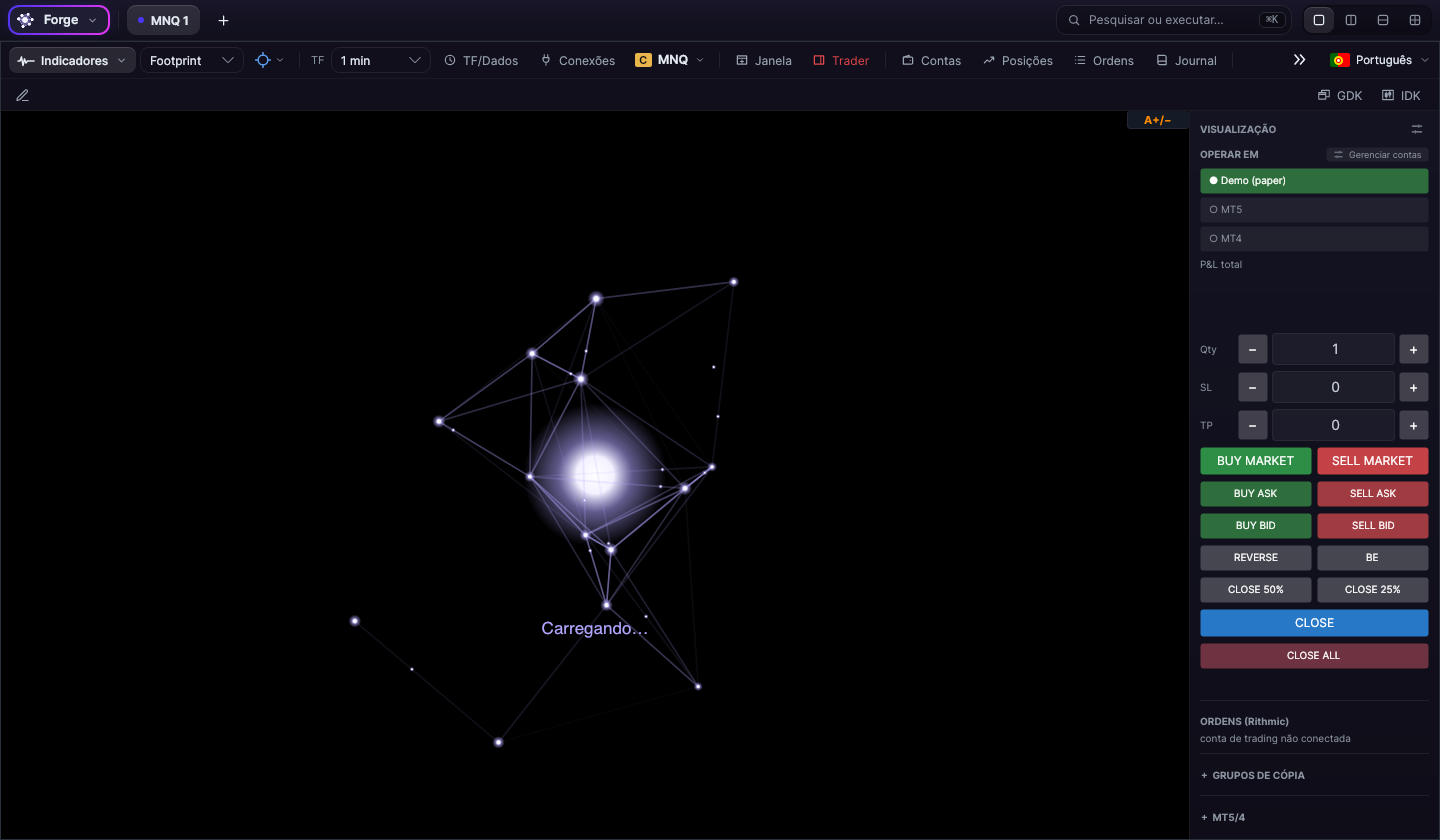1440x840 pixels.
Task: Click the SELL MARKET button
Action: click(x=1373, y=461)
